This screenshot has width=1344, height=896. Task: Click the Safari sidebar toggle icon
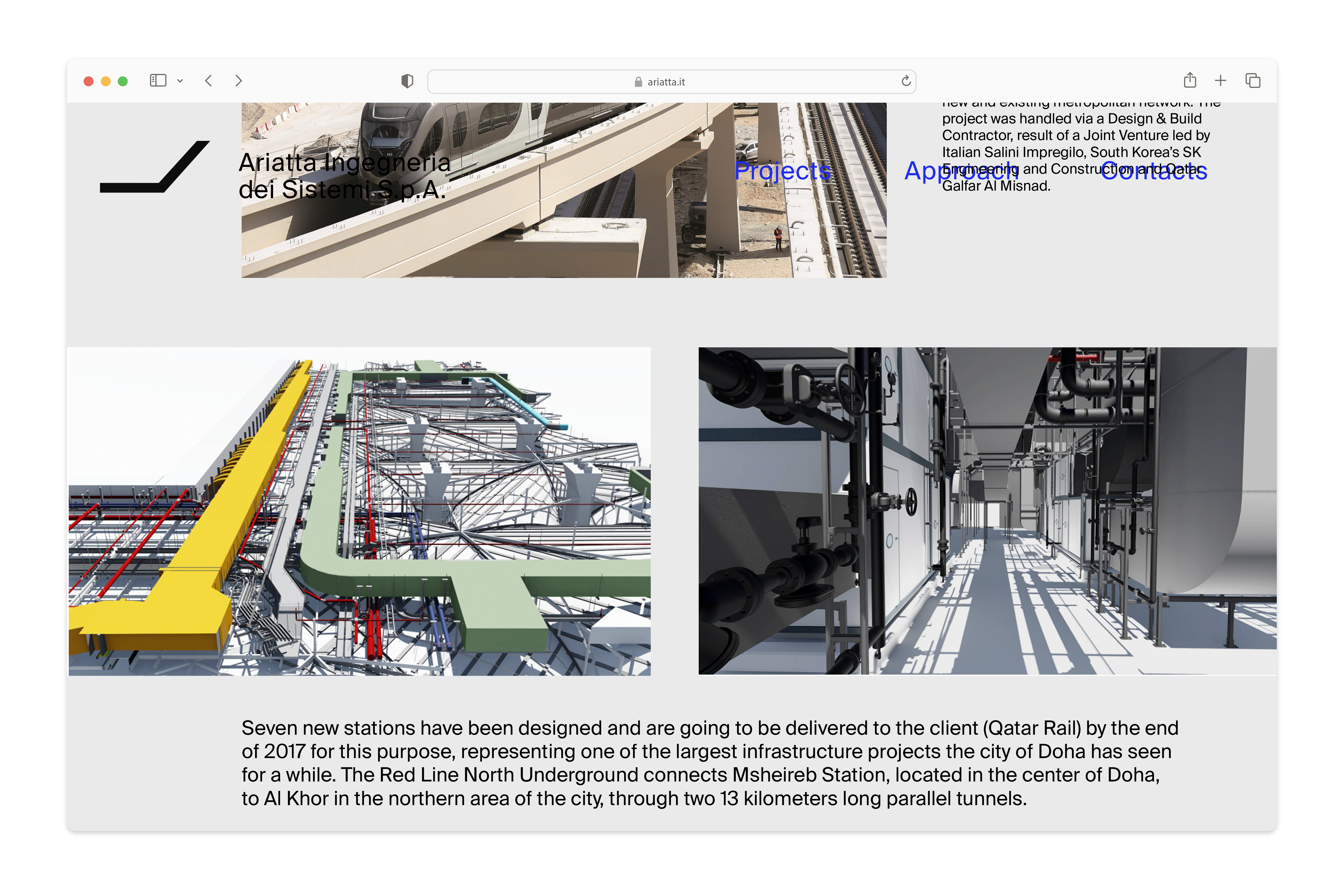(x=158, y=81)
